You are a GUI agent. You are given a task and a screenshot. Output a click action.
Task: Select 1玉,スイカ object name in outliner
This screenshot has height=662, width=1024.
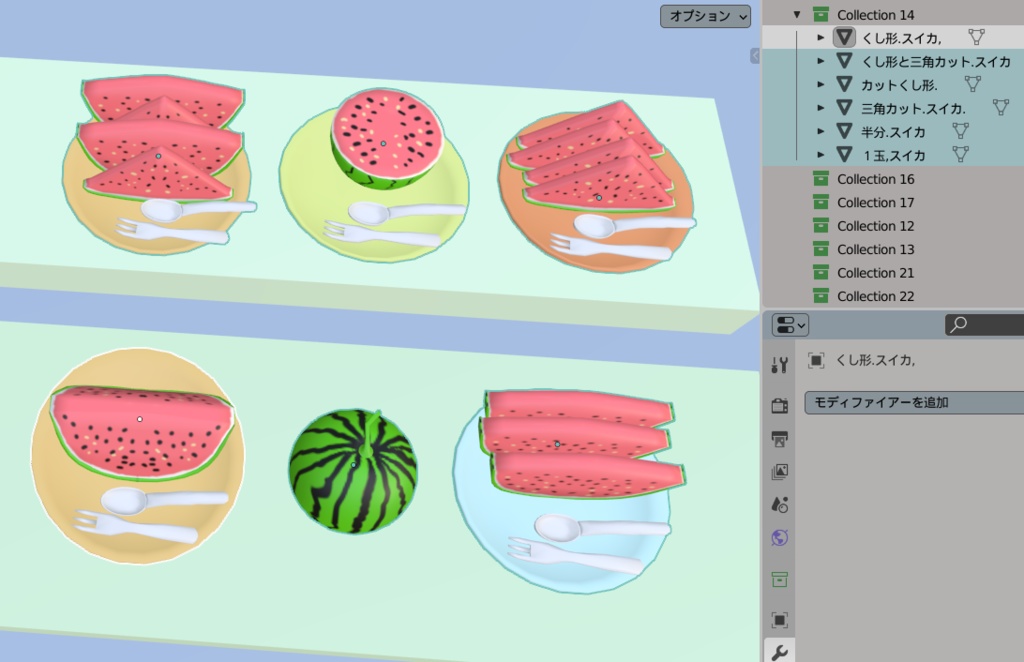click(x=893, y=156)
